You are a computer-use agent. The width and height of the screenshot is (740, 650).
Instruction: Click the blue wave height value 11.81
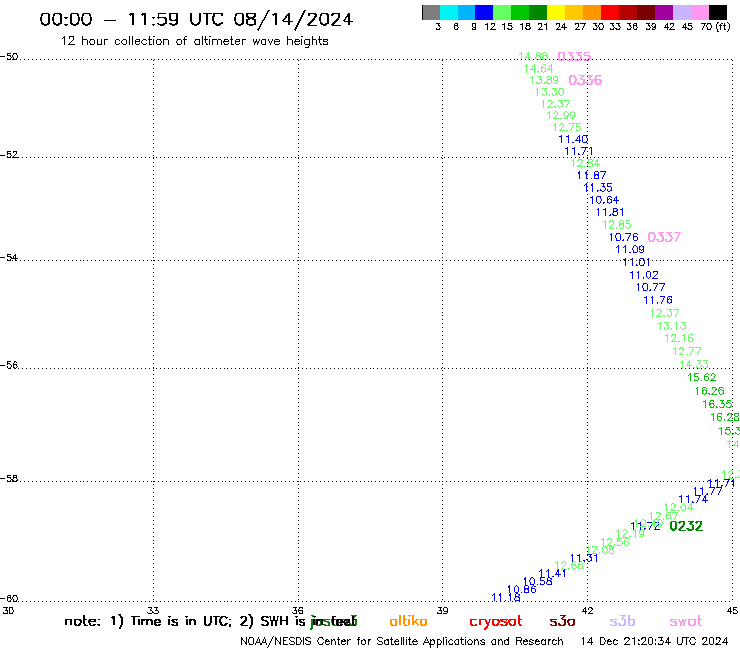610,212
